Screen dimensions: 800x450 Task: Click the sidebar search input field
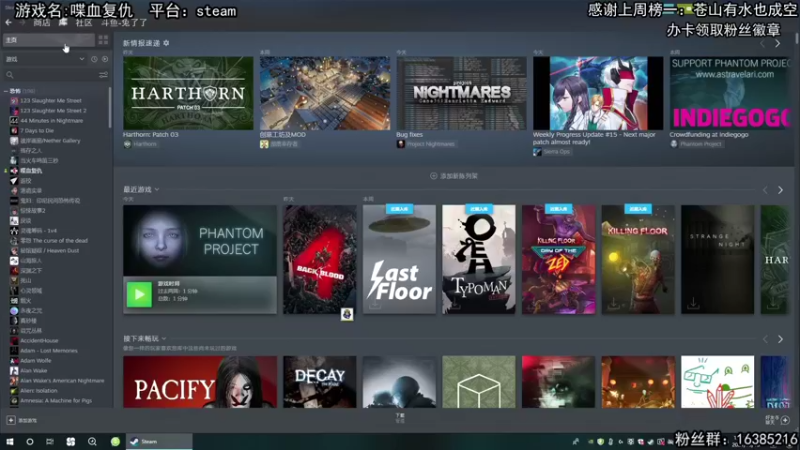pos(55,75)
